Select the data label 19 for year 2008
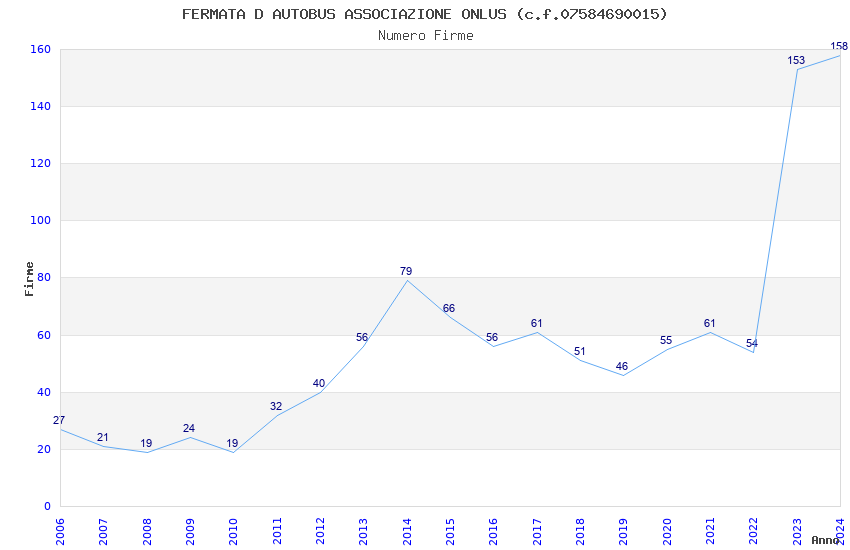Viewport: 850px width, 550px height. click(x=146, y=443)
